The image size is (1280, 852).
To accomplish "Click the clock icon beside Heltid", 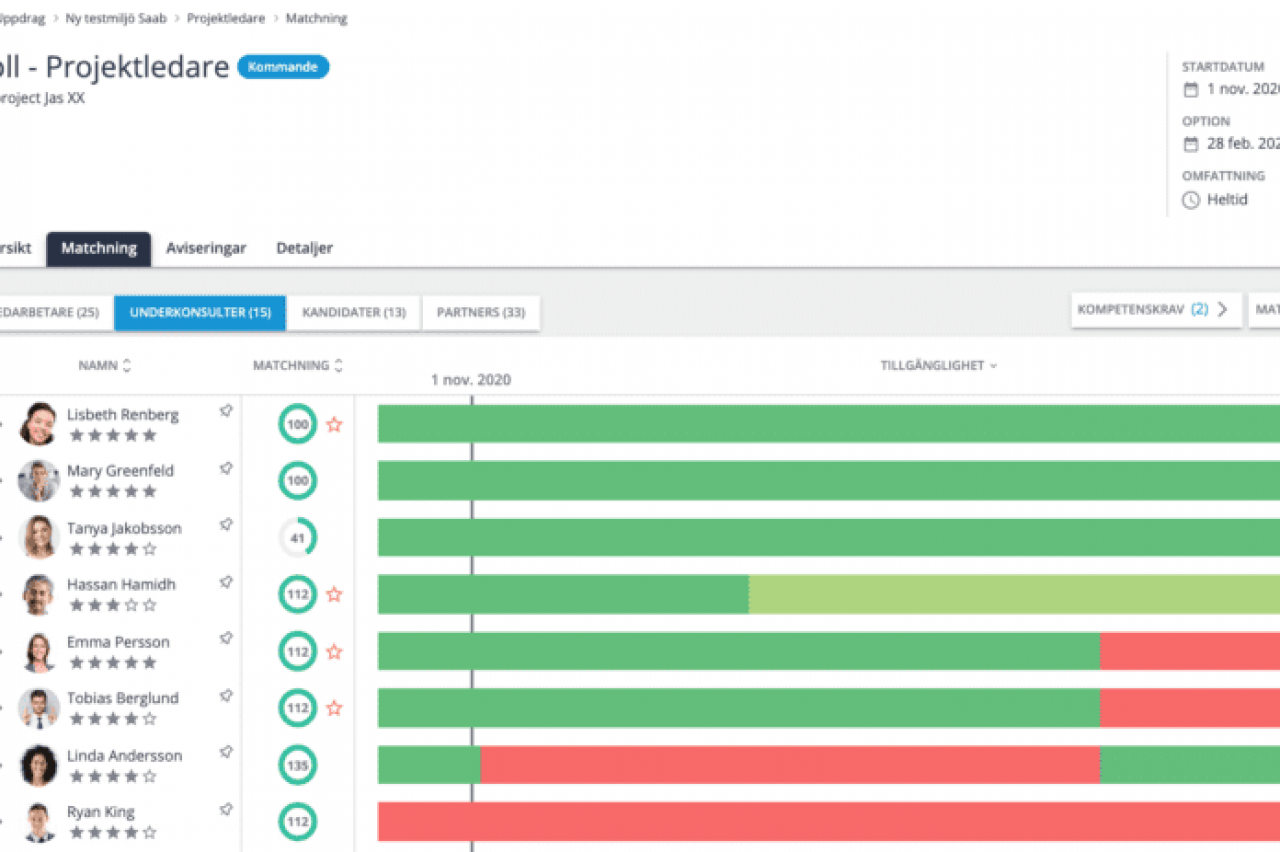I will click(1190, 200).
